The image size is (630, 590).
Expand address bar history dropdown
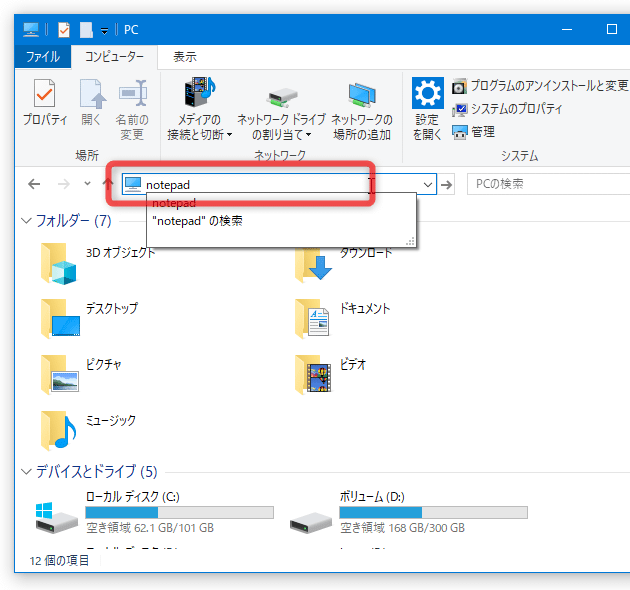tap(428, 184)
